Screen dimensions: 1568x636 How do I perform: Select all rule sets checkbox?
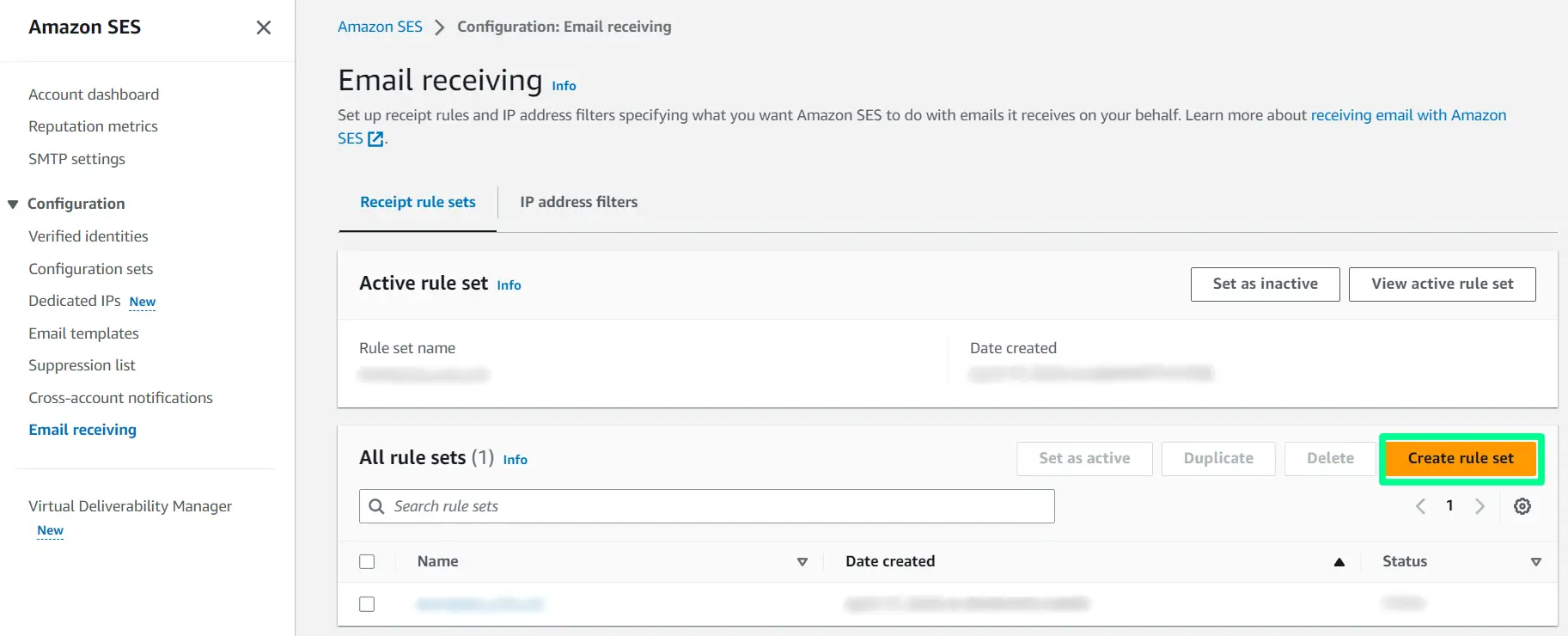[x=367, y=562]
